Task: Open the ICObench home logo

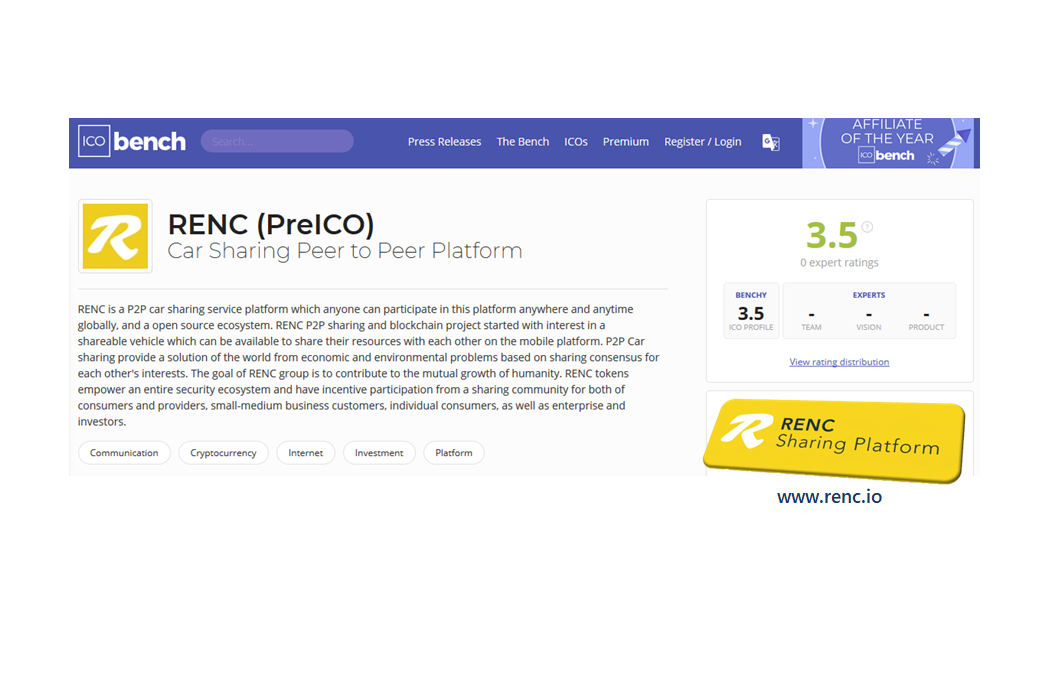Action: [132, 142]
